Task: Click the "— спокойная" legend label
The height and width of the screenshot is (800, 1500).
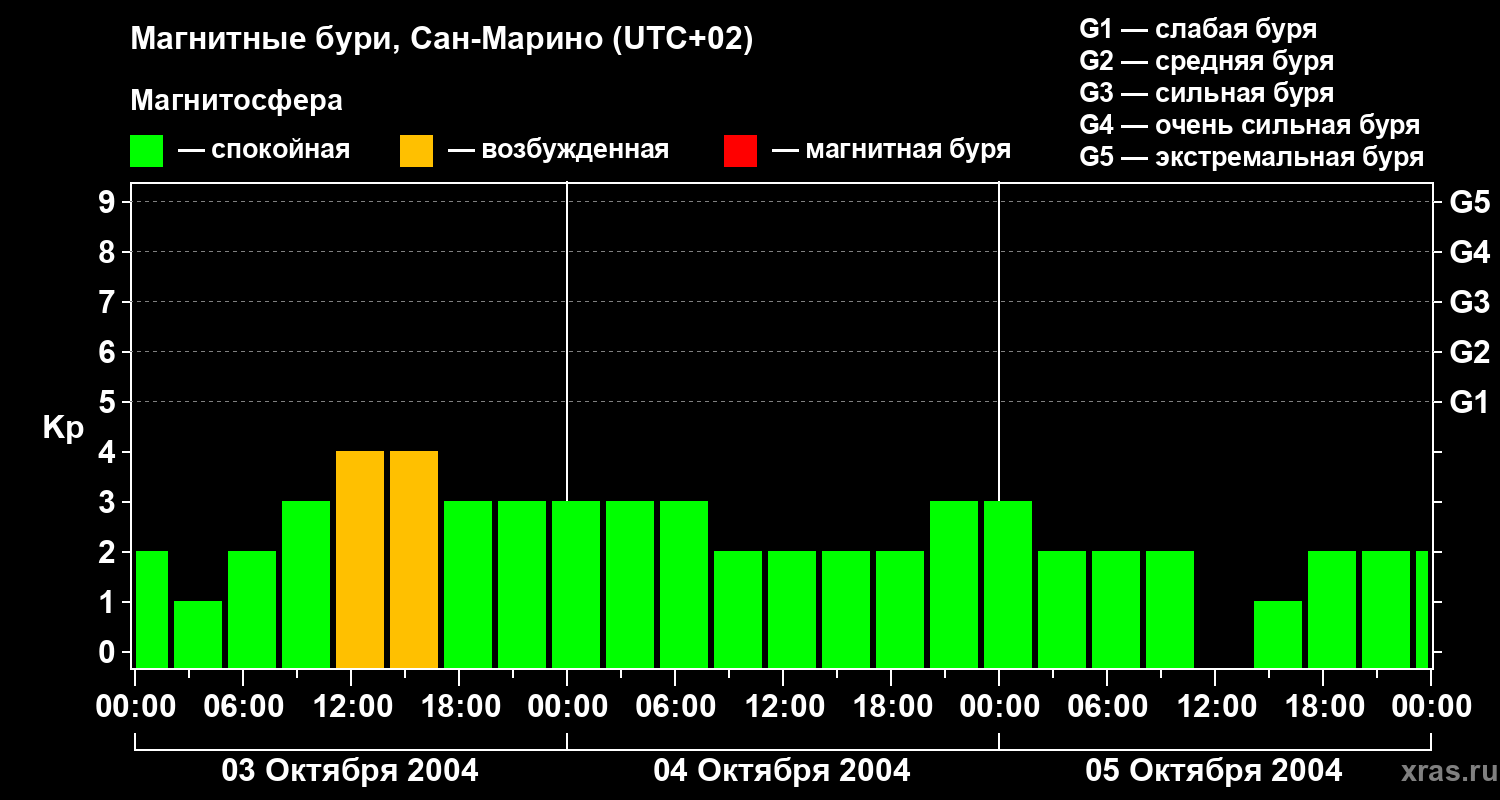Action: click(x=264, y=150)
